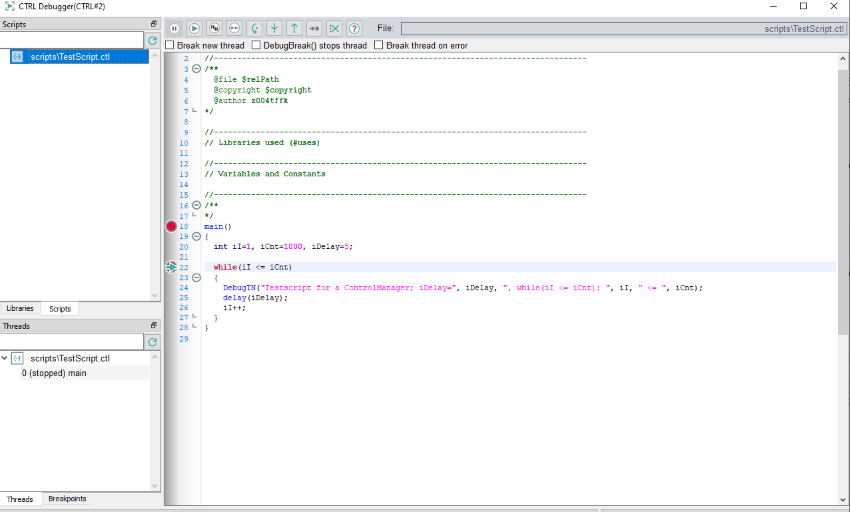This screenshot has height=512, width=850.
Task: Enable Break new thread checkbox
Action: pos(170,45)
